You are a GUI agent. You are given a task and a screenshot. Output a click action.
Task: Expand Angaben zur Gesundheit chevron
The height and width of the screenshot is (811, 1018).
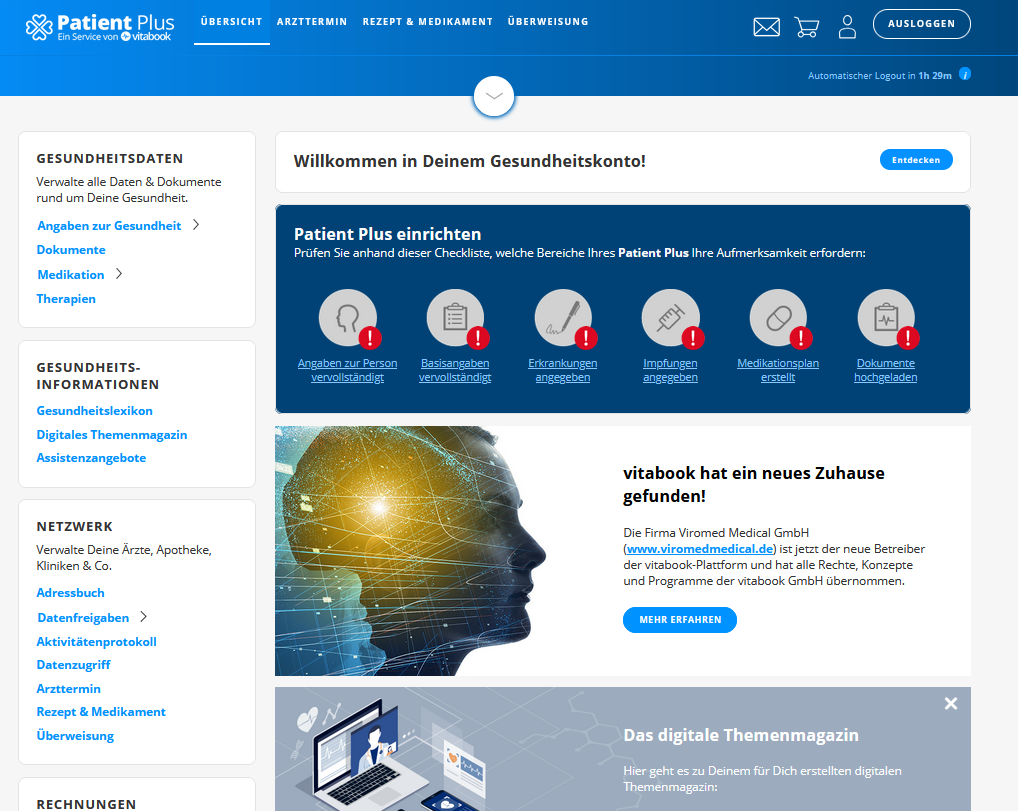[196, 225]
